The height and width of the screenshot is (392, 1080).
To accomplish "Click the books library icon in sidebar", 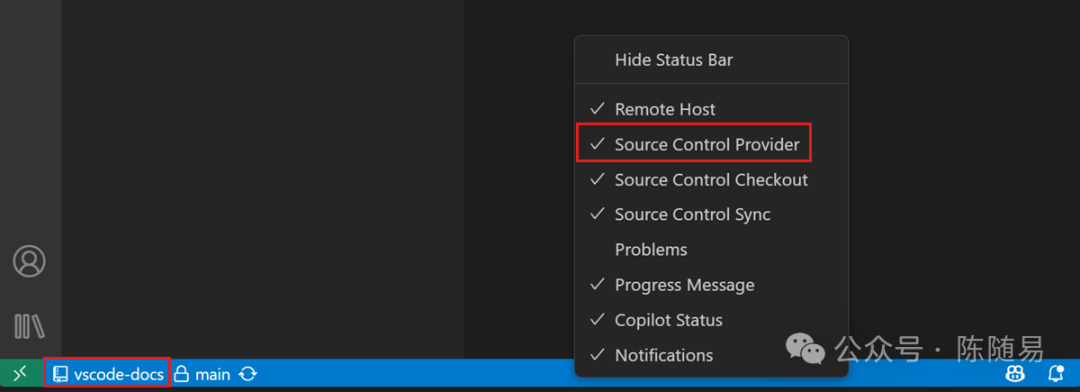I will click(30, 326).
